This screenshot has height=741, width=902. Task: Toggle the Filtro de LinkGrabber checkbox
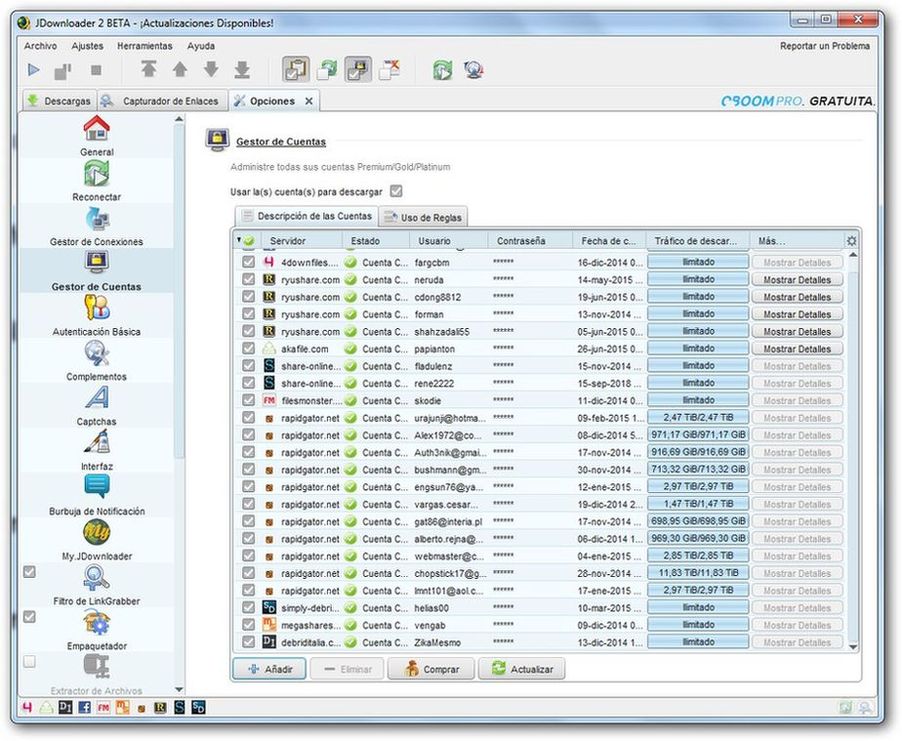(x=29, y=572)
